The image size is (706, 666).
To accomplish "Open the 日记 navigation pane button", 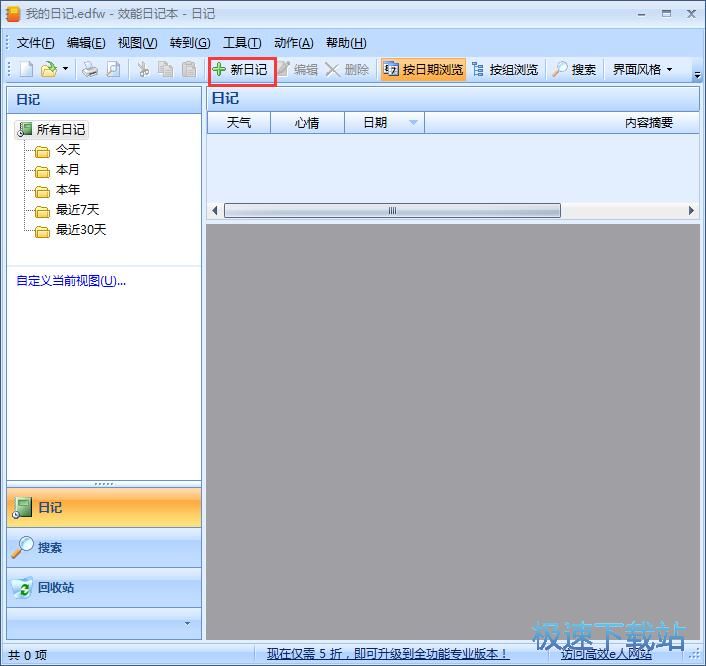I will (104, 507).
